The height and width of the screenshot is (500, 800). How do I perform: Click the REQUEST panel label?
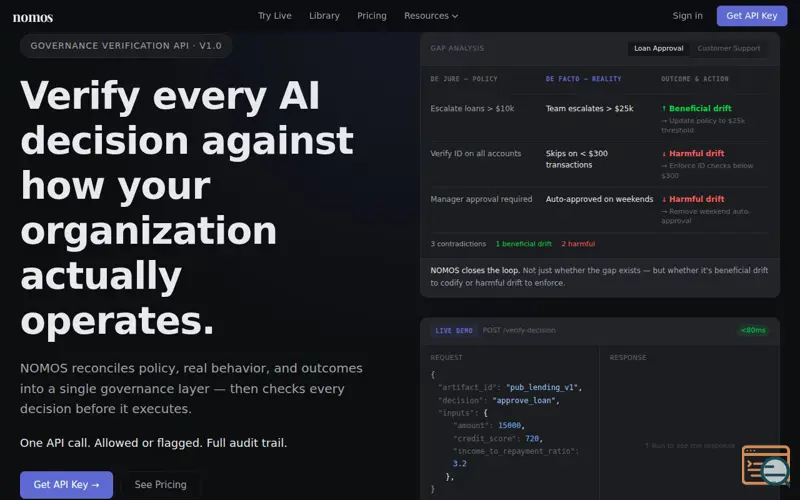tap(446, 358)
